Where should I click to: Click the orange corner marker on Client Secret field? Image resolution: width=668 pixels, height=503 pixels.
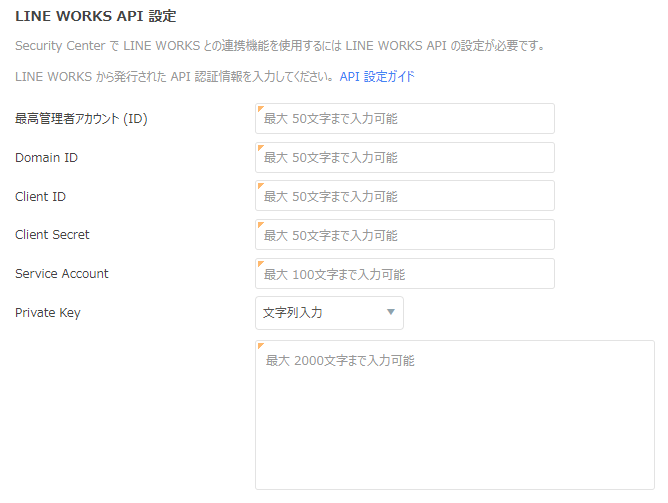click(x=259, y=223)
